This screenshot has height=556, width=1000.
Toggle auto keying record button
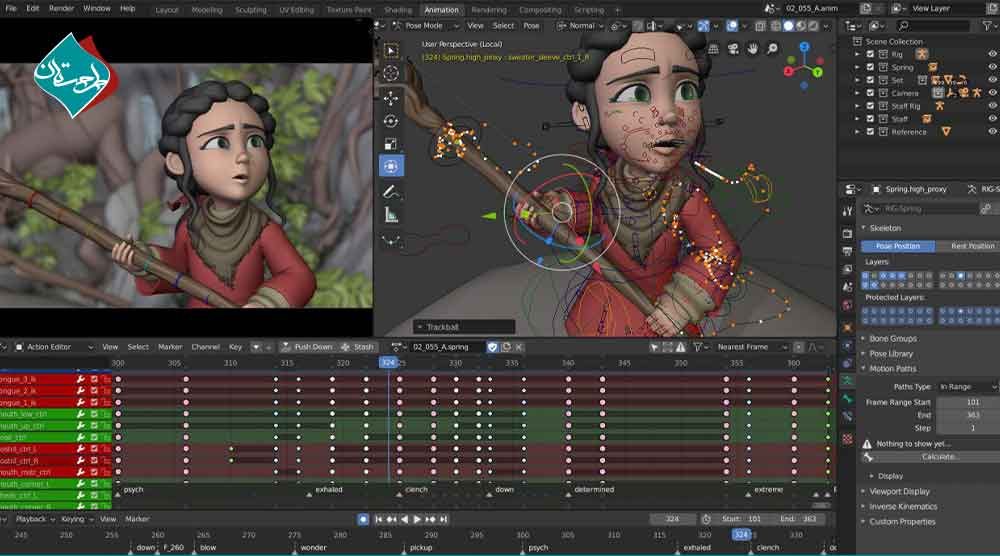pos(363,520)
